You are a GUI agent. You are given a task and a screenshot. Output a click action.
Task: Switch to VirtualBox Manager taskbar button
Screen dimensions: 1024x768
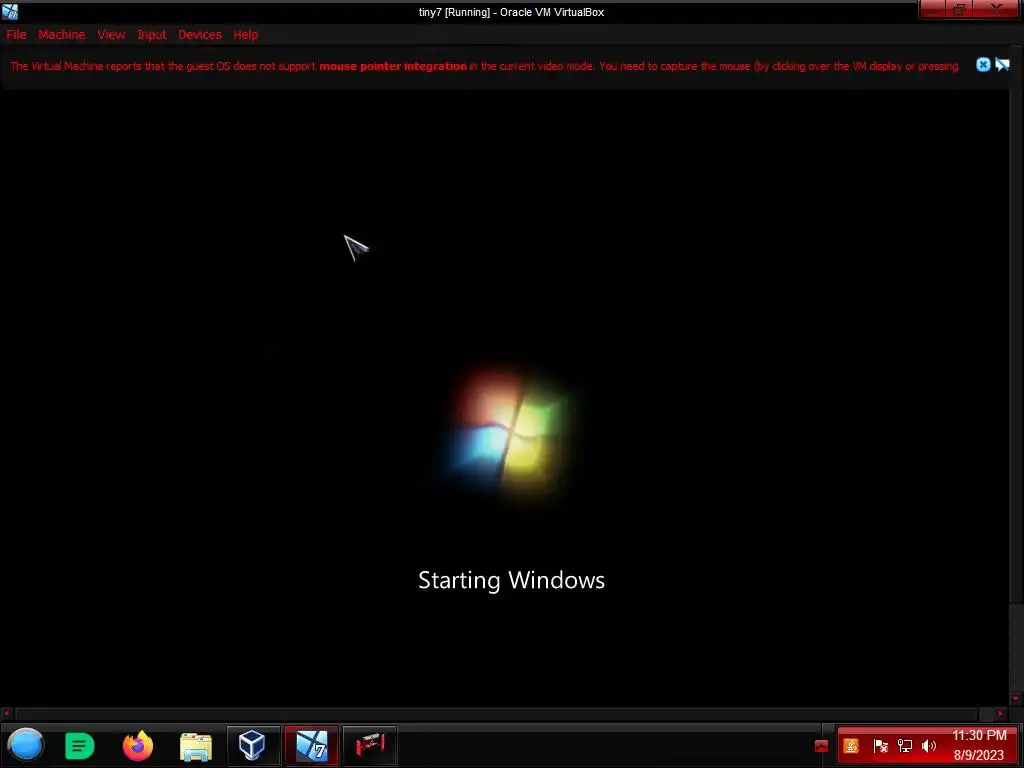coord(253,745)
